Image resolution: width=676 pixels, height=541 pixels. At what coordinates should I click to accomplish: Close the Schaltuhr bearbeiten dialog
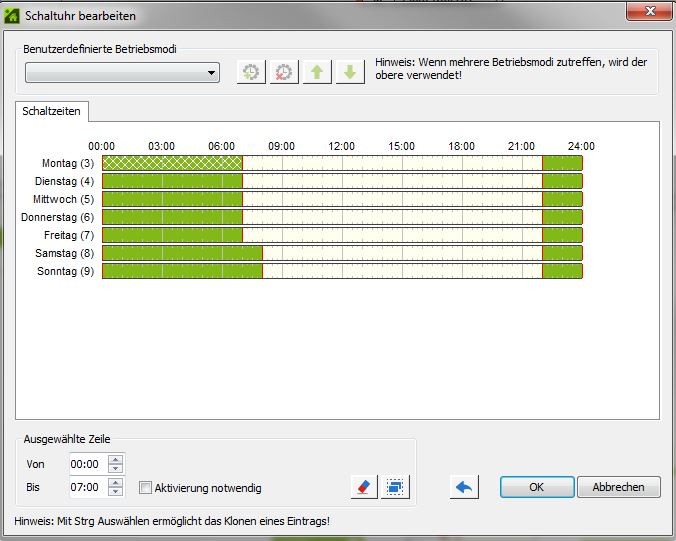click(x=650, y=11)
